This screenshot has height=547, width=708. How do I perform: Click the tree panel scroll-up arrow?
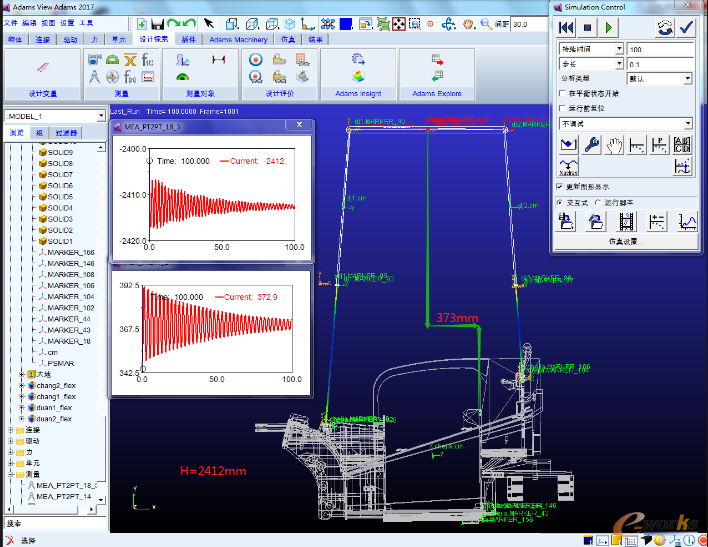[x=101, y=147]
